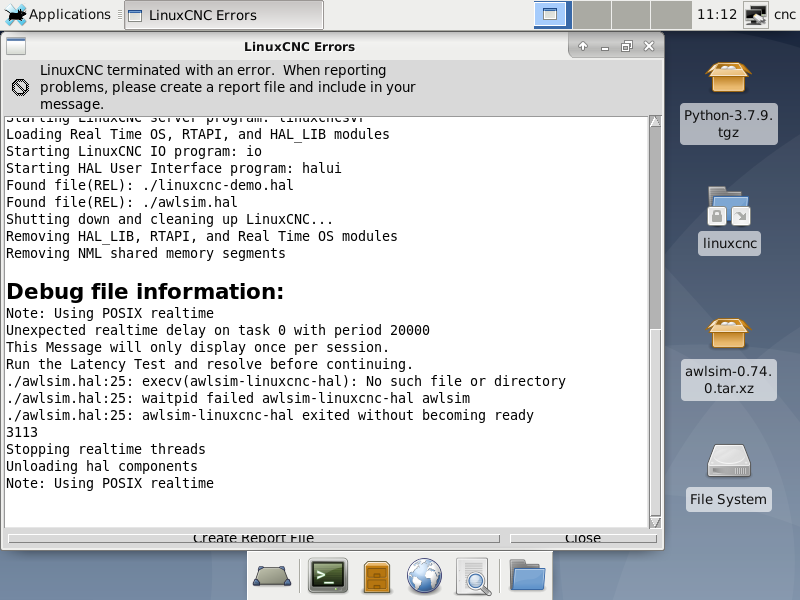Select the Python-3.7.9.tgz desktop archive
Image resolution: width=800 pixels, height=600 pixels.
tap(728, 100)
